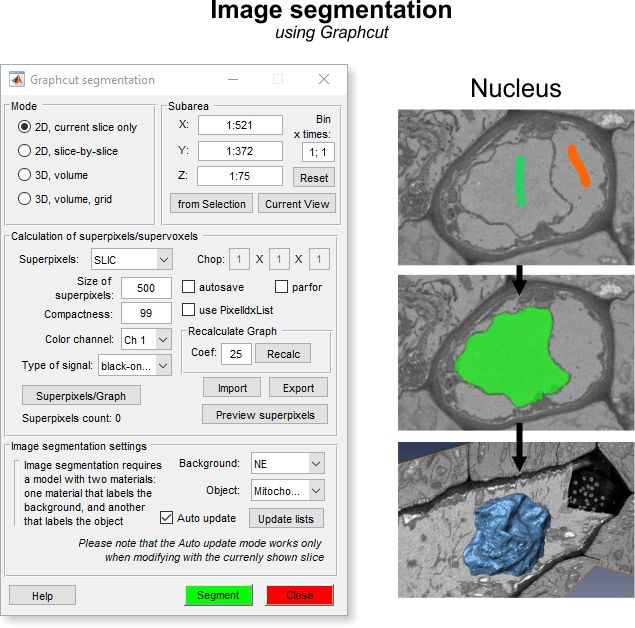Viewport: 635px width, 628px height.
Task: Expand the Color channel dropdown
Action: pos(146,340)
